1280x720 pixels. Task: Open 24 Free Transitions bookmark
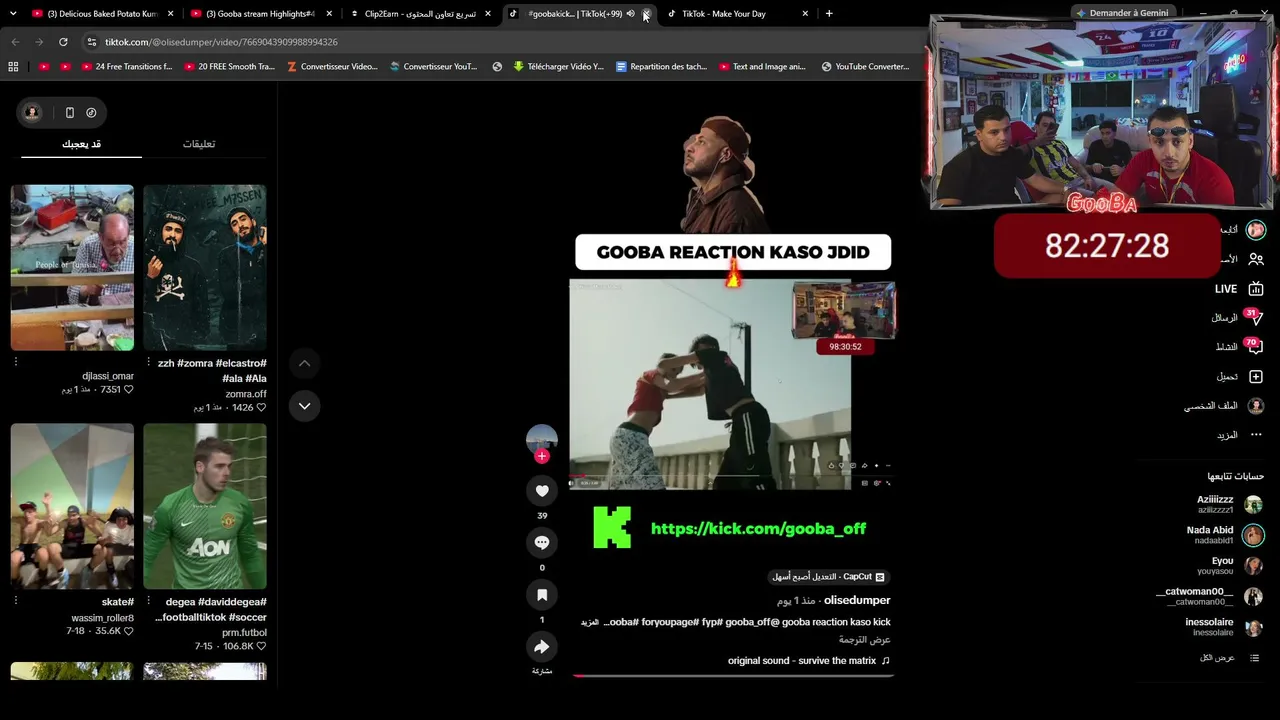pos(126,67)
